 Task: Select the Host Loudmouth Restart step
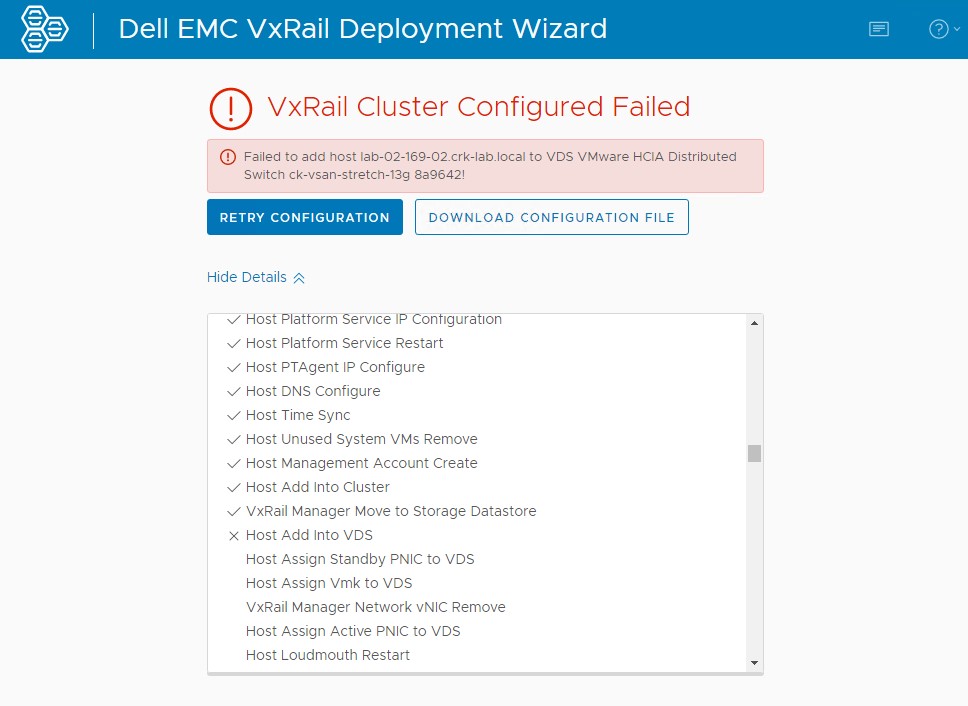(327, 655)
